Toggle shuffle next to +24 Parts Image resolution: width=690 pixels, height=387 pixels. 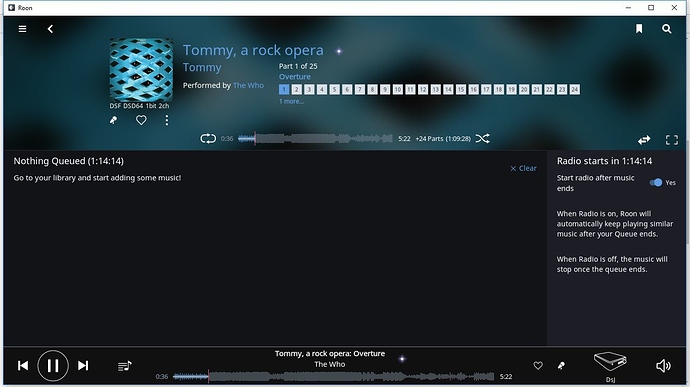(482, 139)
